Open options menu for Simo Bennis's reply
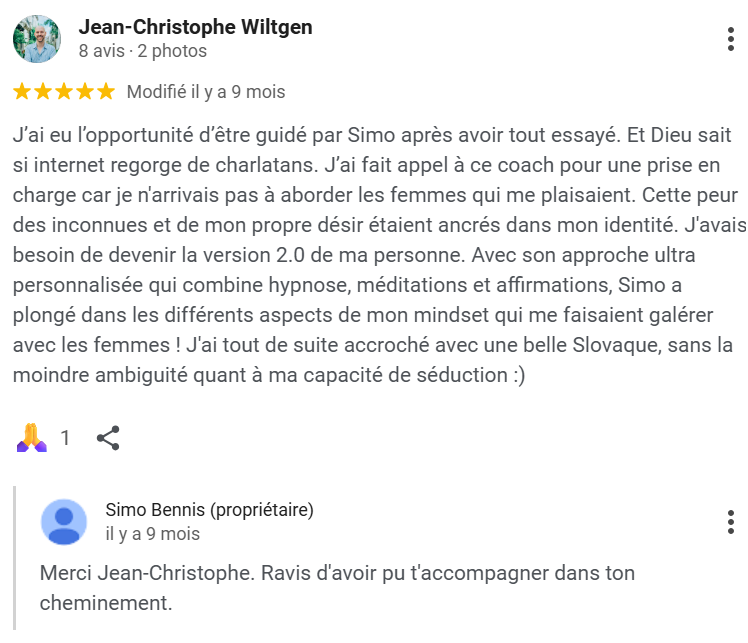 click(730, 522)
